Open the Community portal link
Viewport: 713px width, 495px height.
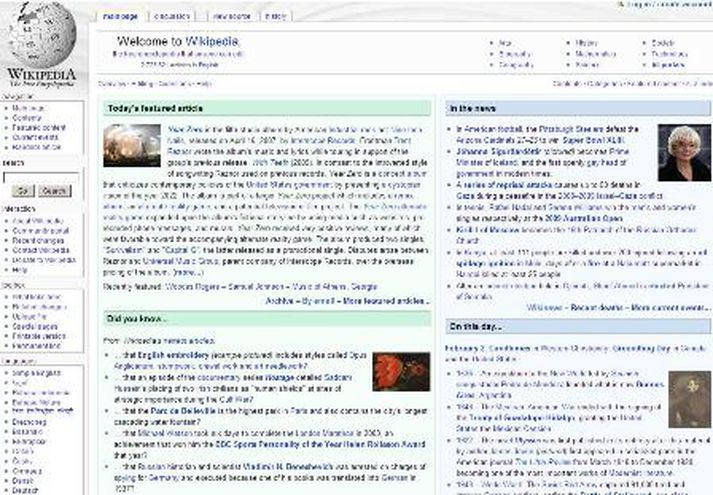coord(40,231)
